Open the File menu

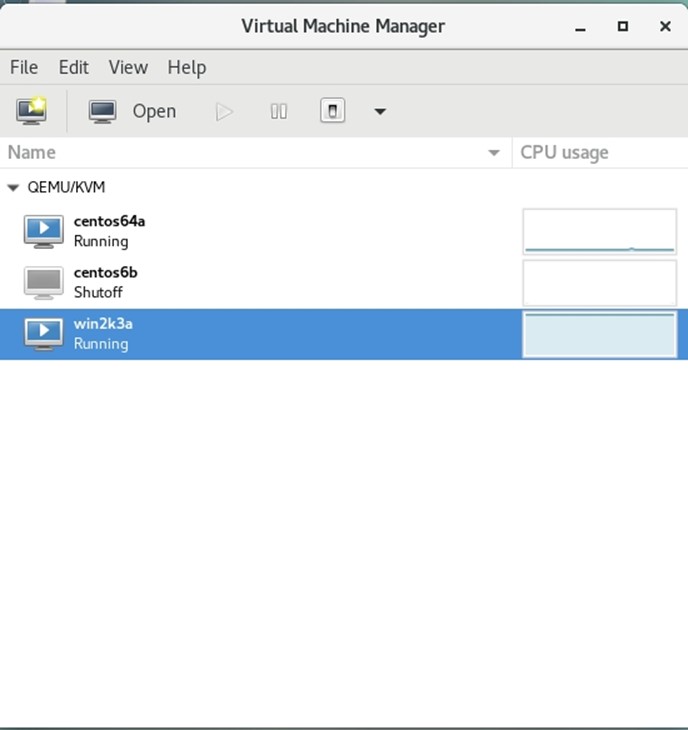point(24,68)
